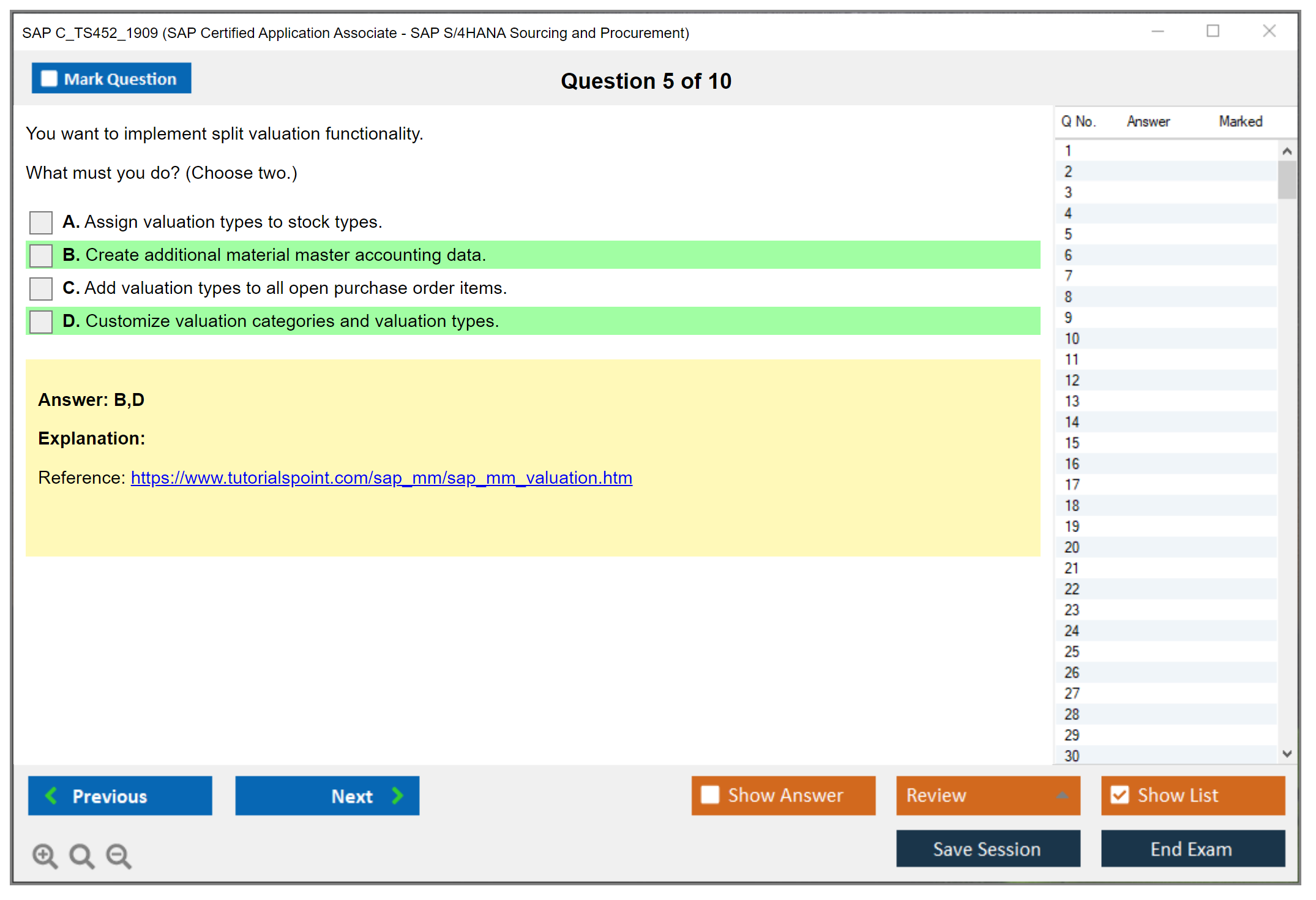
Task: Click the zoom out magnifier icon
Action: click(118, 855)
